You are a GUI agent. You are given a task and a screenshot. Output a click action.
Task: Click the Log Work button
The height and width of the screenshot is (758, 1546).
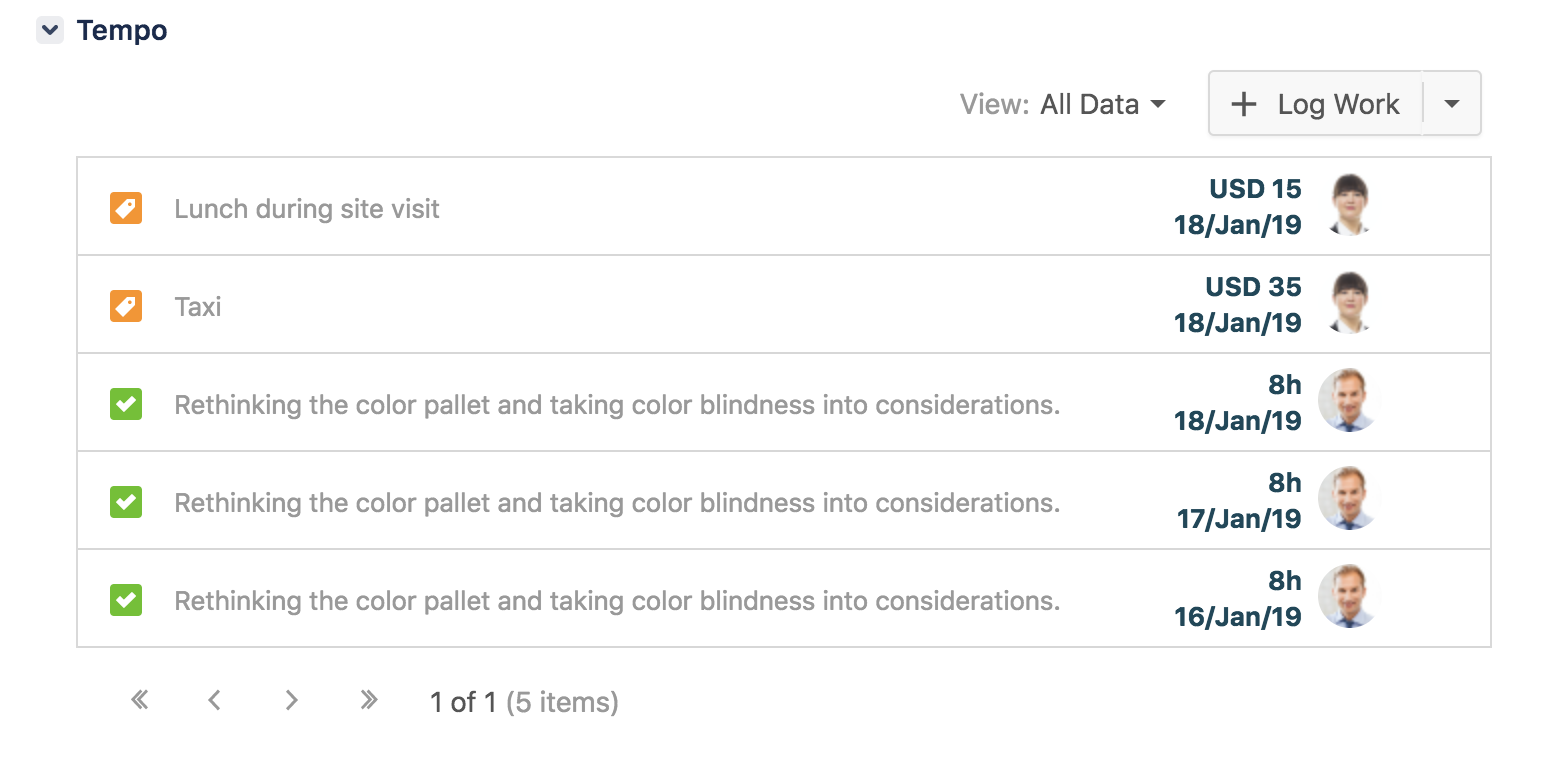(x=1316, y=104)
